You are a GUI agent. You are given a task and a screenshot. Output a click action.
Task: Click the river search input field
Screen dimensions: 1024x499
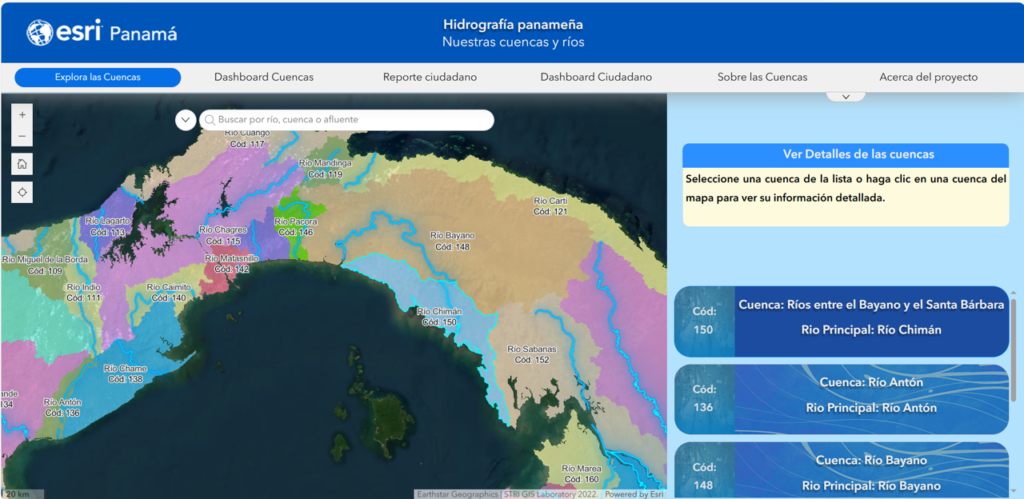pos(350,120)
